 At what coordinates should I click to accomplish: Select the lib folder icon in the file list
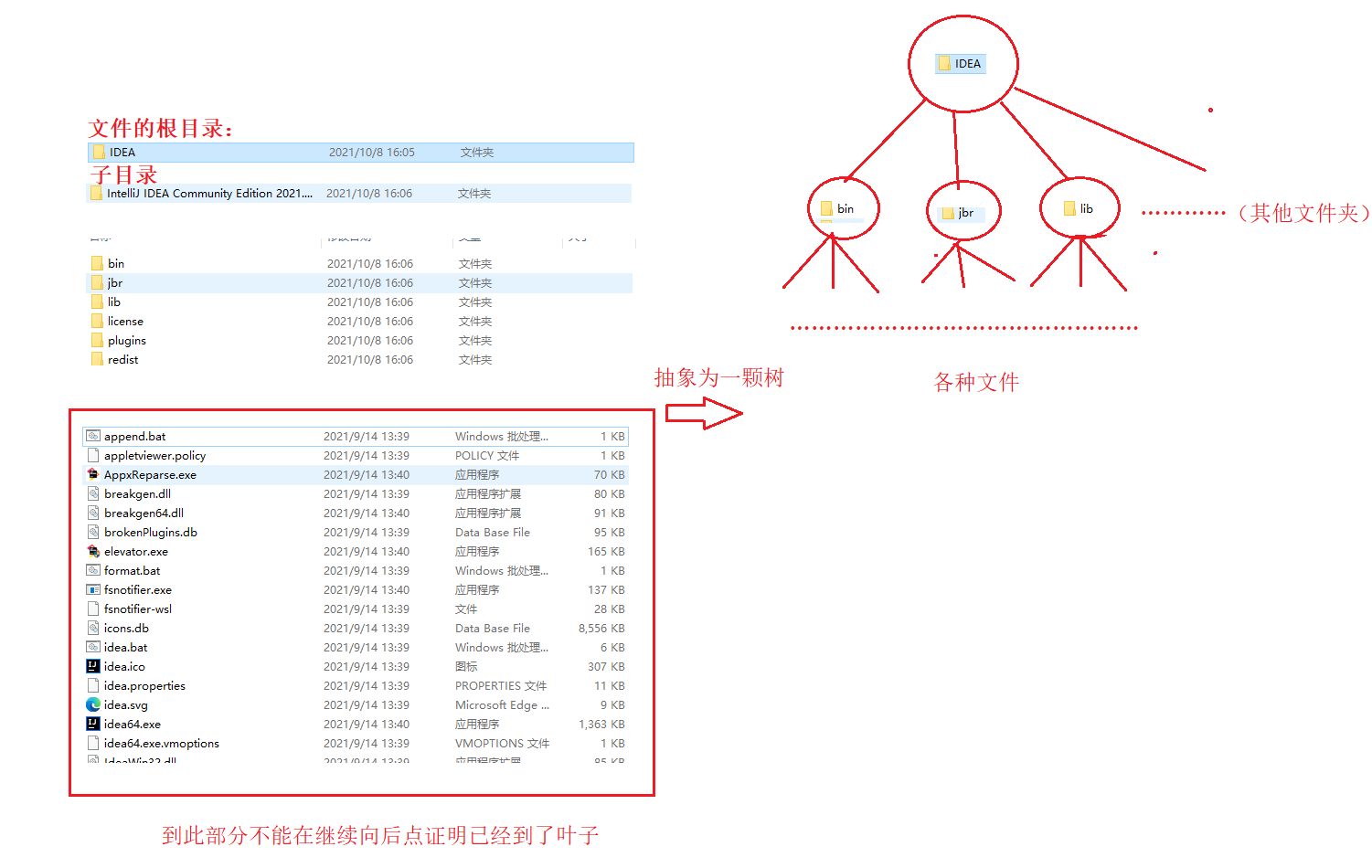click(x=97, y=302)
